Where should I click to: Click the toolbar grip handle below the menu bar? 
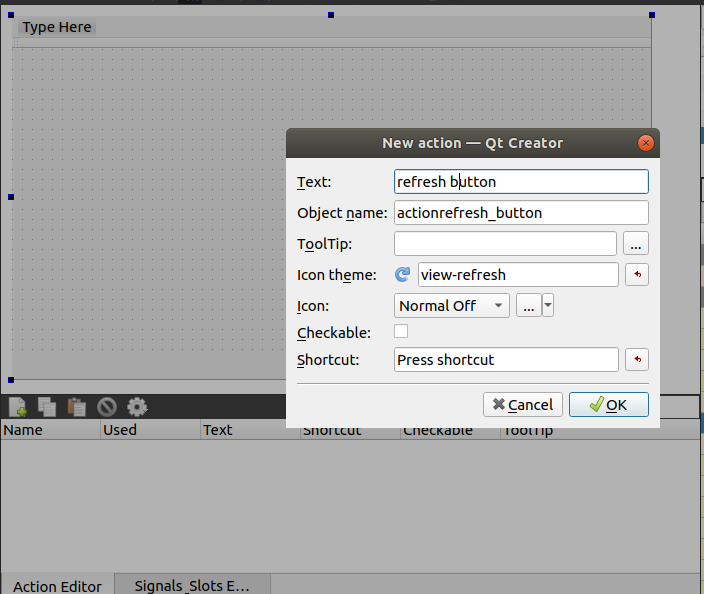point(16,43)
